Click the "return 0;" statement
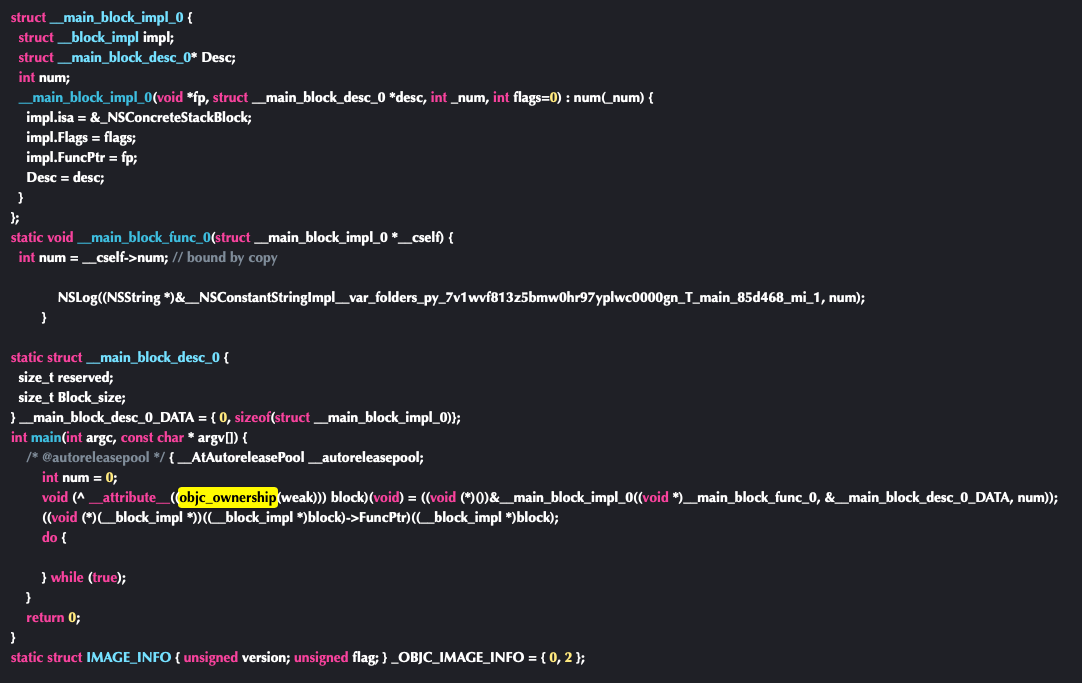 click(53, 617)
